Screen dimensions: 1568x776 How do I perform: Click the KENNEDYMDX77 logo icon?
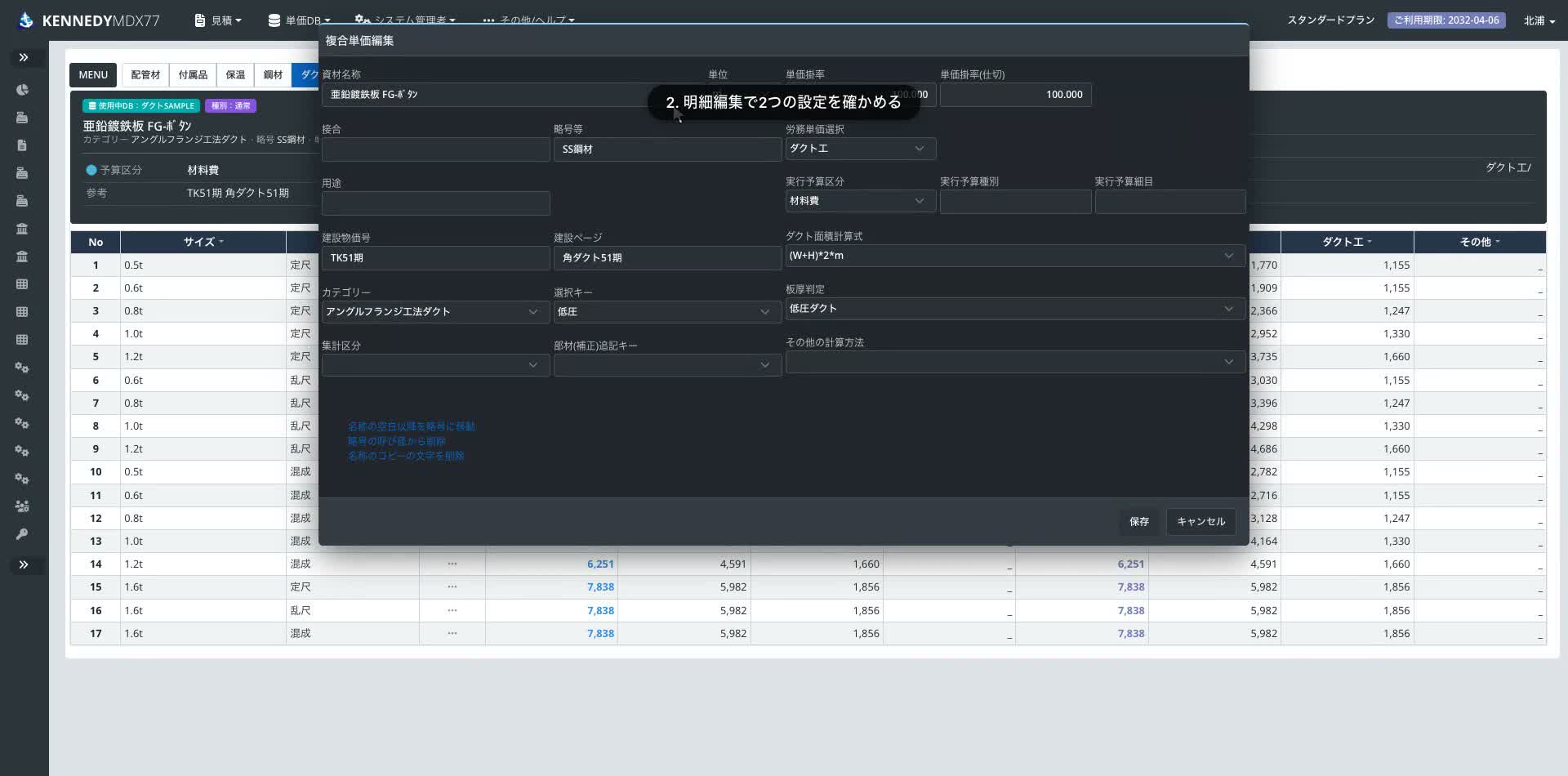(x=26, y=20)
